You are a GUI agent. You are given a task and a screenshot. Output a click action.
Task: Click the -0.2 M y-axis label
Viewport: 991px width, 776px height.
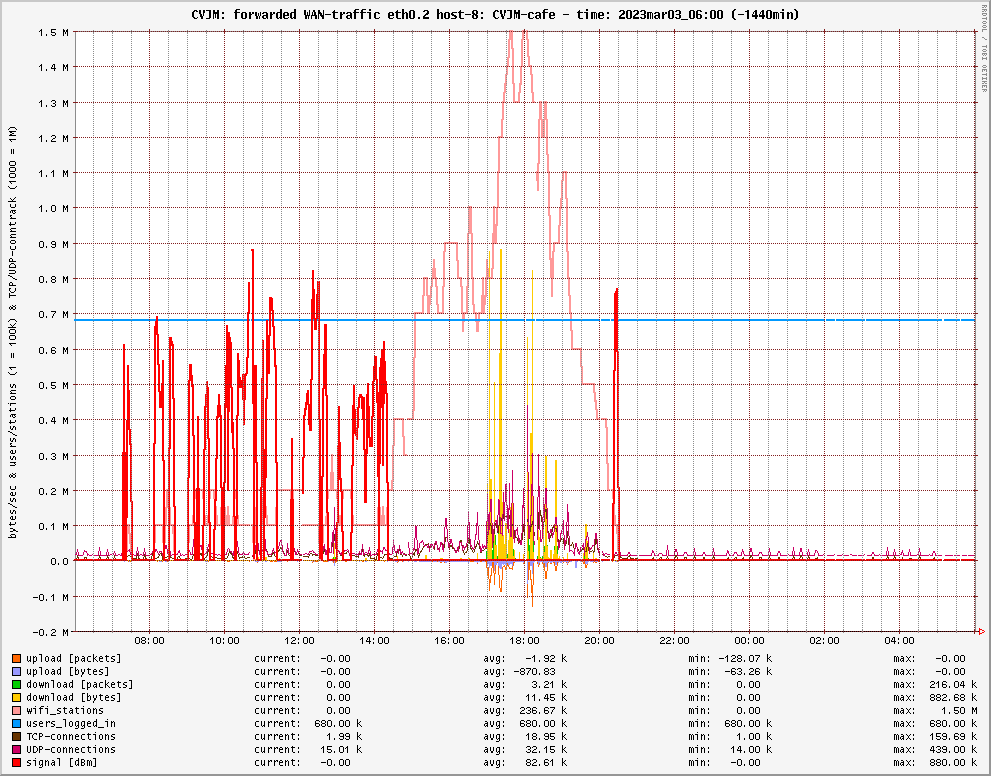(53, 632)
